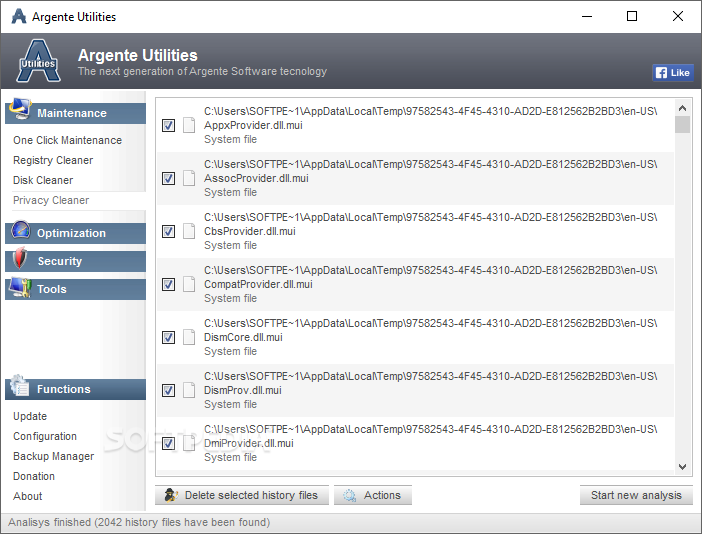Click file icon next to AssocProvider.dll.mui
This screenshot has height=534, width=702.
point(189,178)
